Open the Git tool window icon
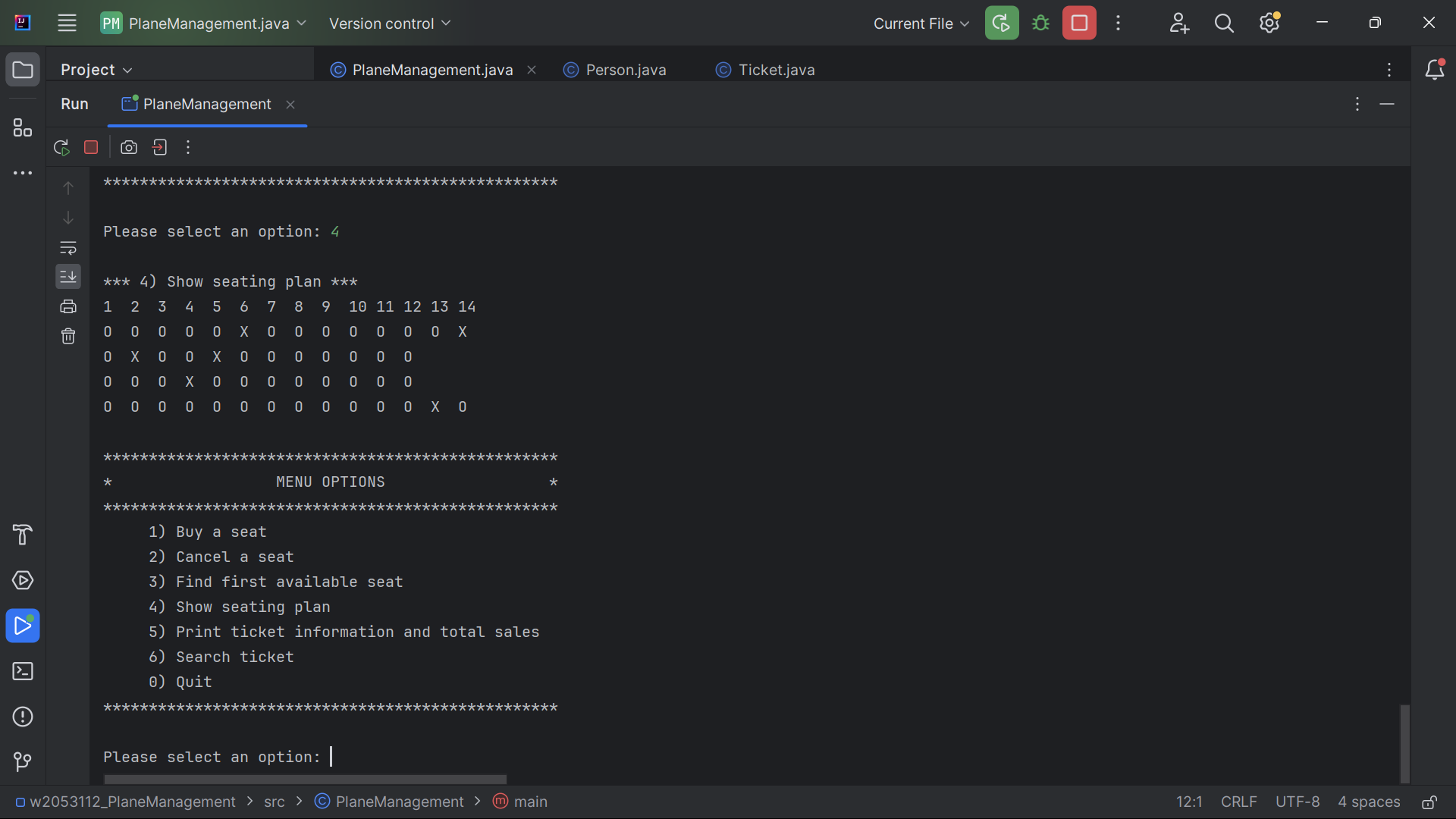 click(x=23, y=761)
